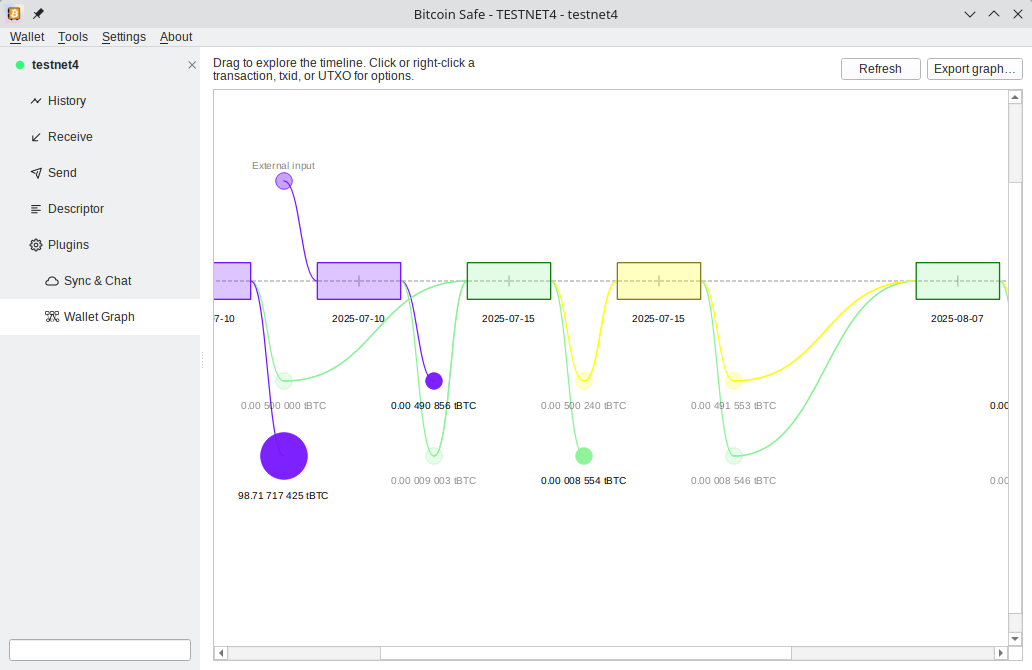This screenshot has width=1032, height=670.
Task: Click the External input label
Action: point(283,166)
